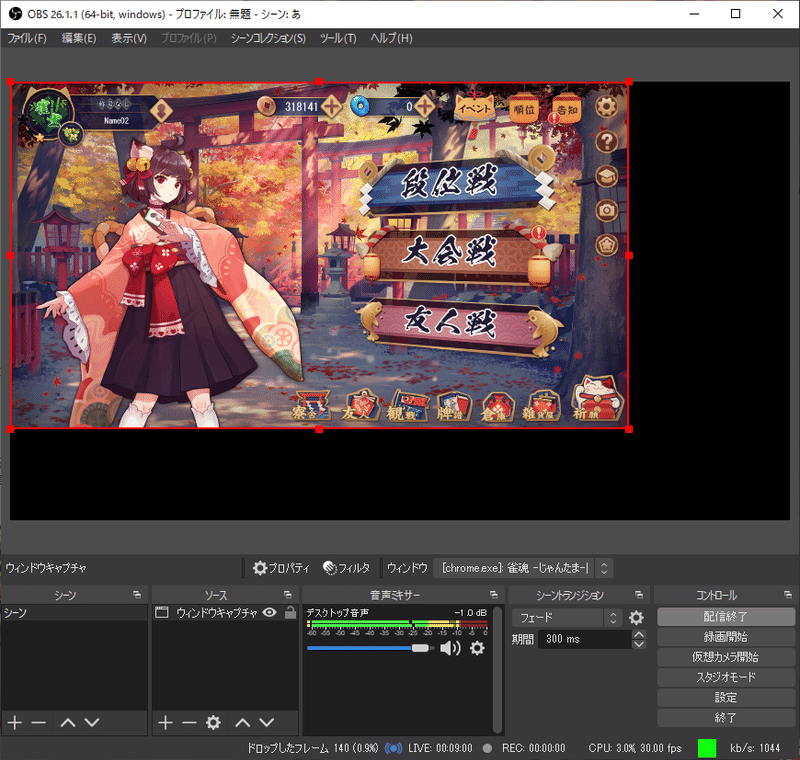Viewport: 800px width, 760px height.
Task: Click the 録画開始 button
Action: [x=726, y=637]
